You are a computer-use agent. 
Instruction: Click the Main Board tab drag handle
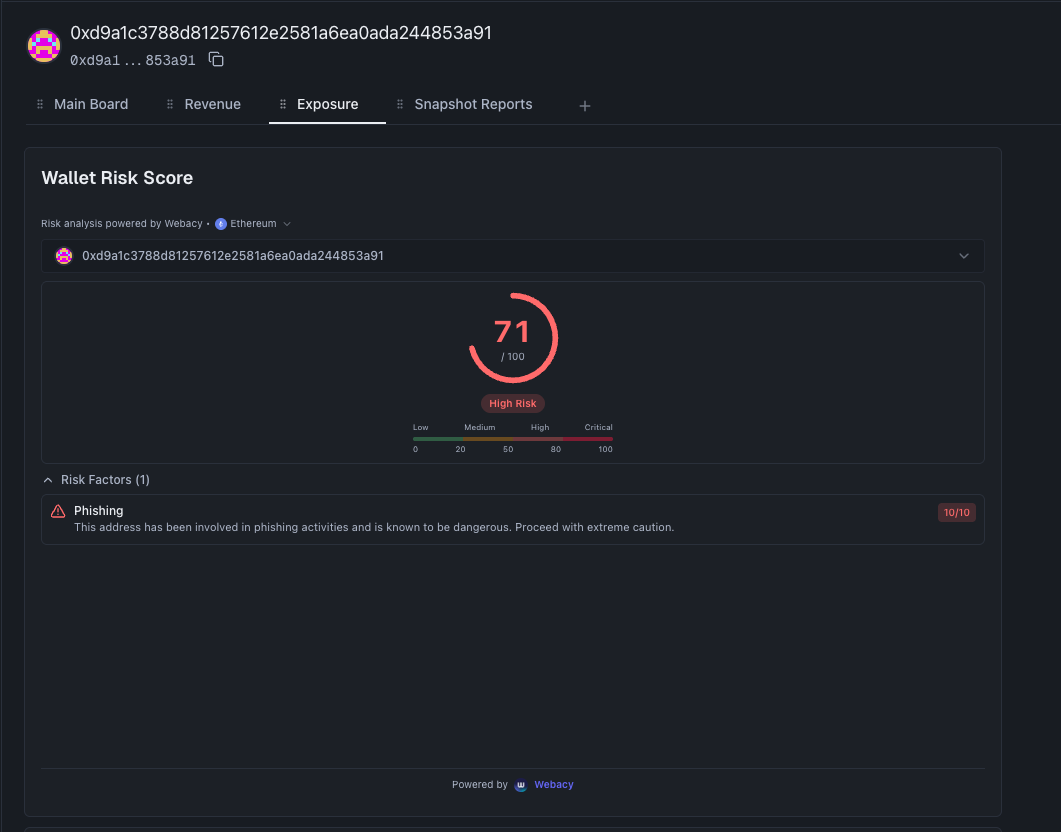coord(40,104)
